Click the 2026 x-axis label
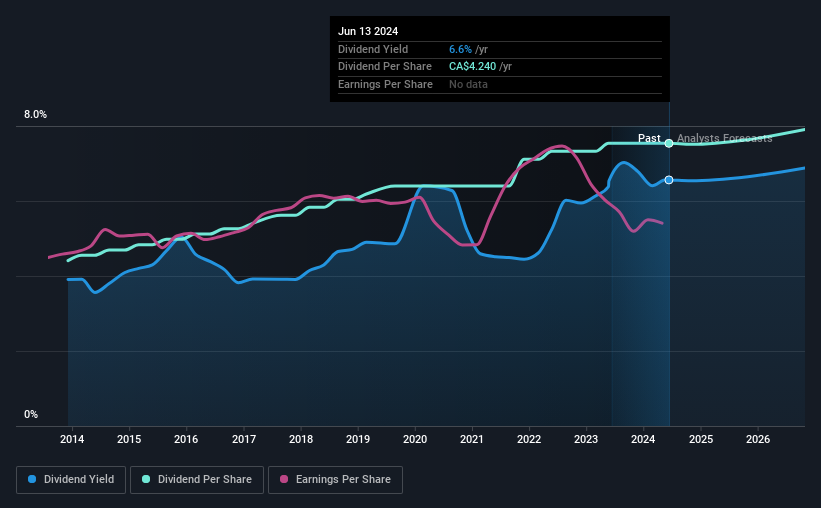This screenshot has width=821, height=508. point(758,439)
